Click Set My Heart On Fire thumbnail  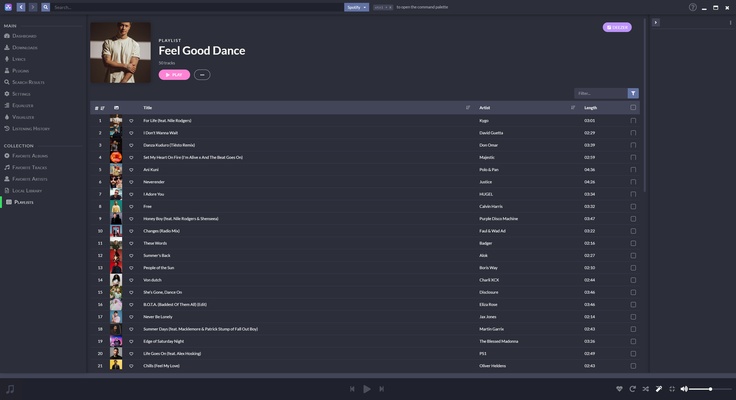(116, 157)
